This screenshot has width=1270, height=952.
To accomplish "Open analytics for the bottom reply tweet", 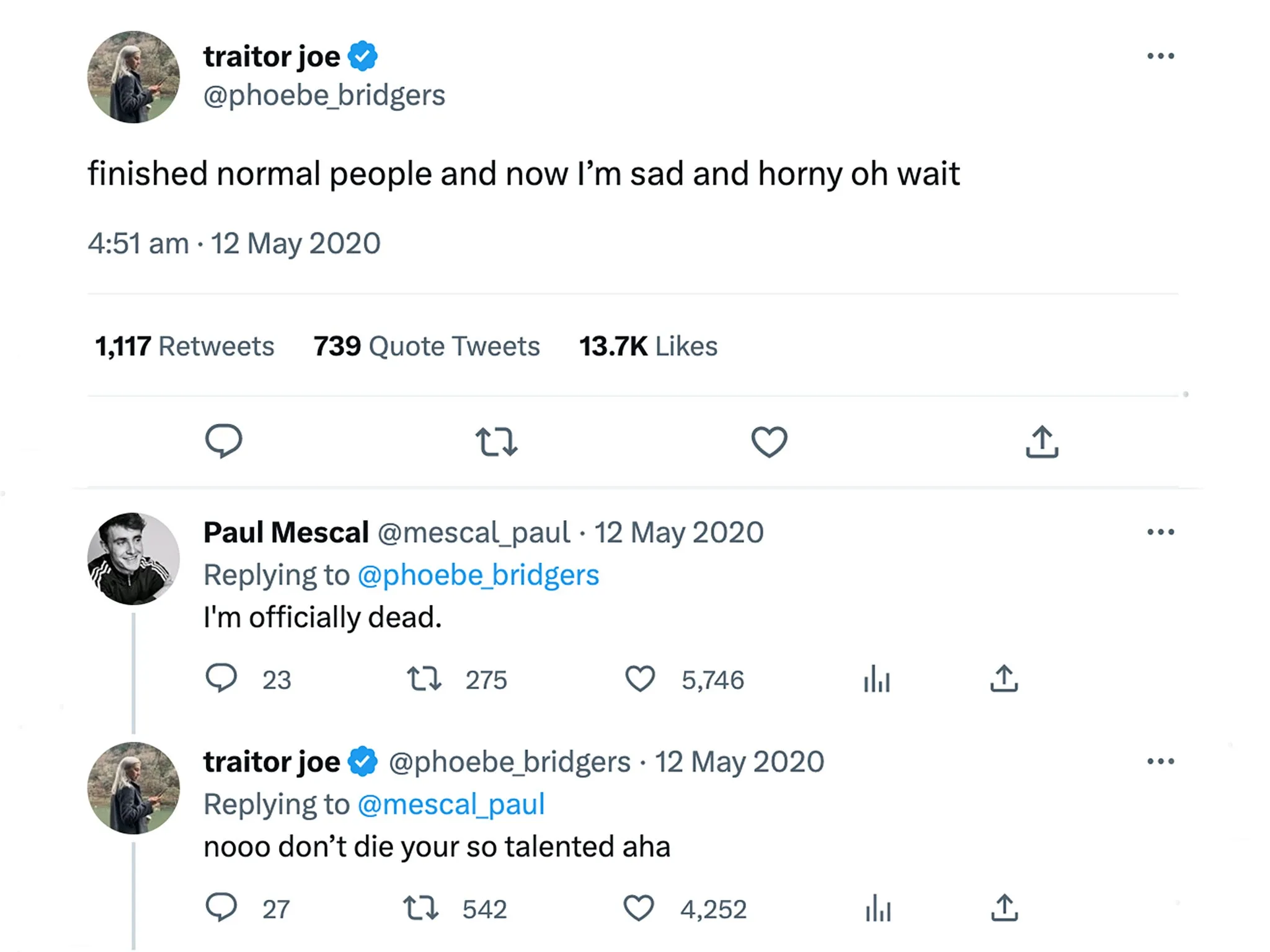I will [878, 908].
